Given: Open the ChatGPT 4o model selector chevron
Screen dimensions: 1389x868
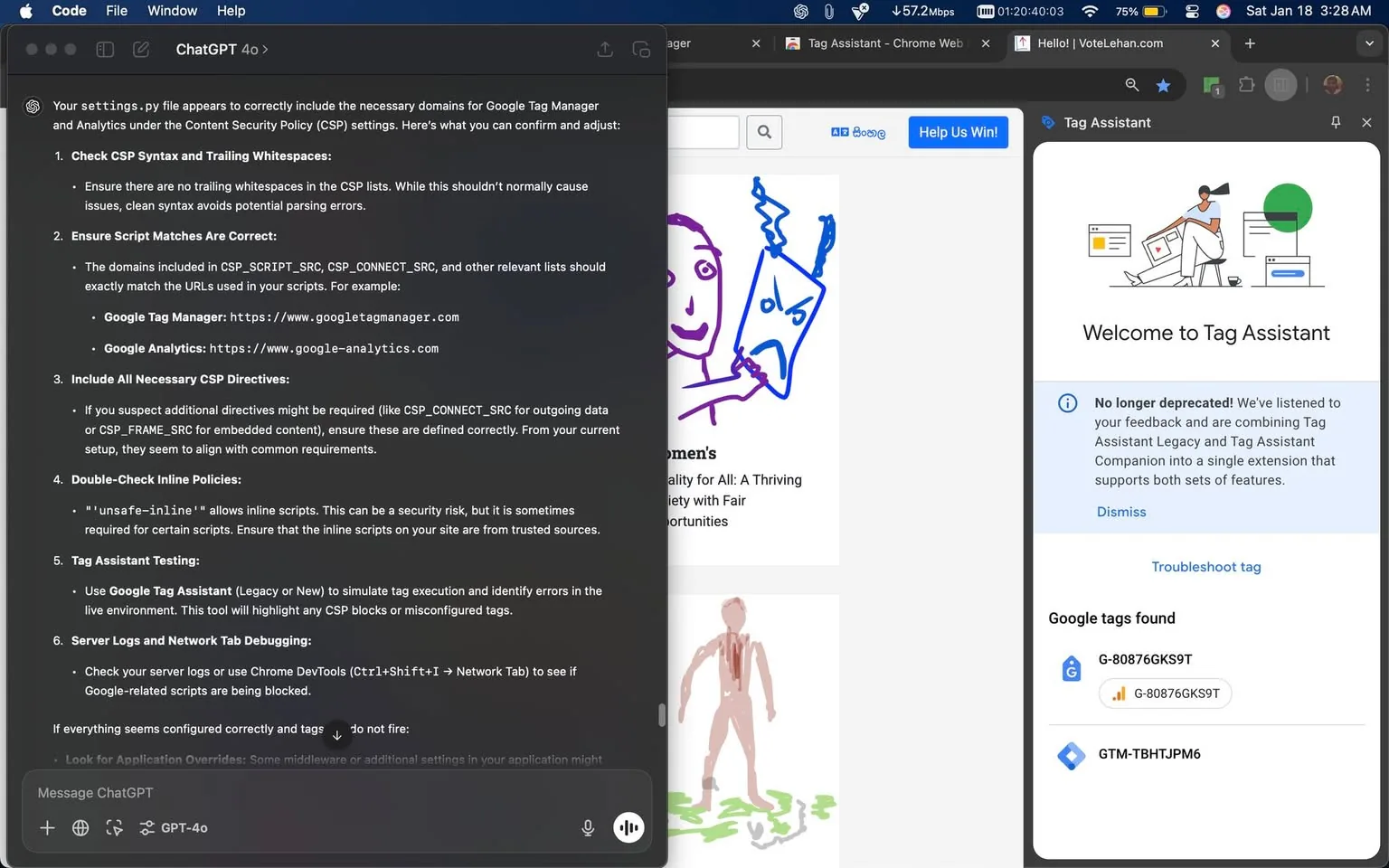Looking at the screenshot, I should (263, 49).
